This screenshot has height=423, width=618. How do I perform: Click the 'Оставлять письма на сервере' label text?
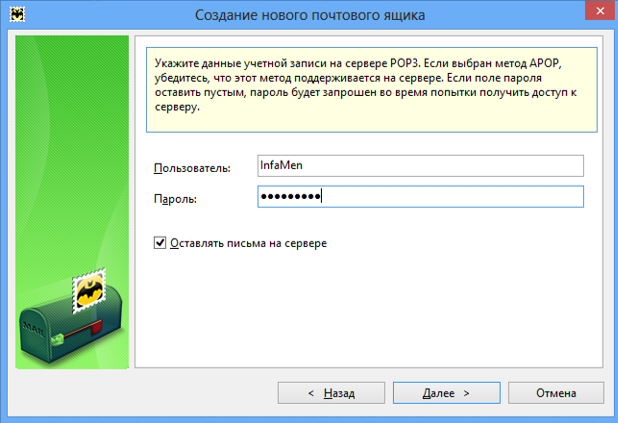pos(248,243)
